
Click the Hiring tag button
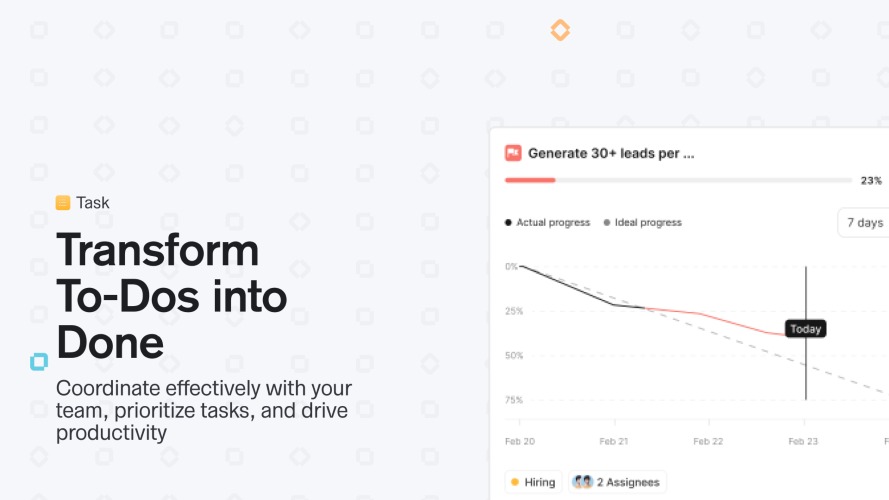[x=533, y=482]
